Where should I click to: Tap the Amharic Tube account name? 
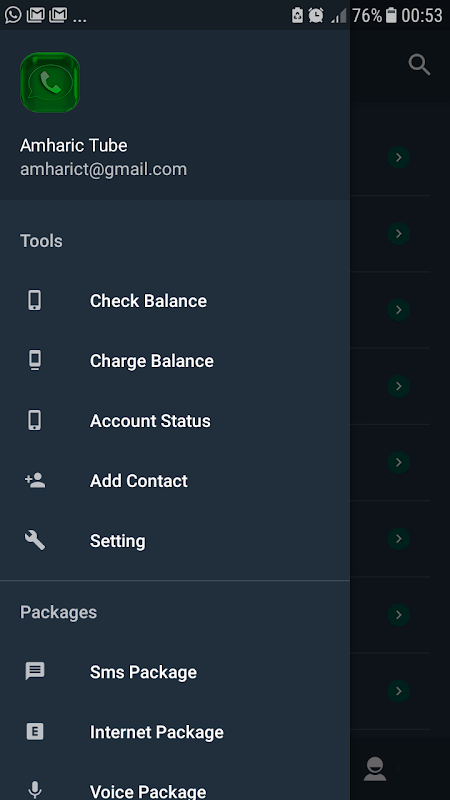tap(73, 145)
